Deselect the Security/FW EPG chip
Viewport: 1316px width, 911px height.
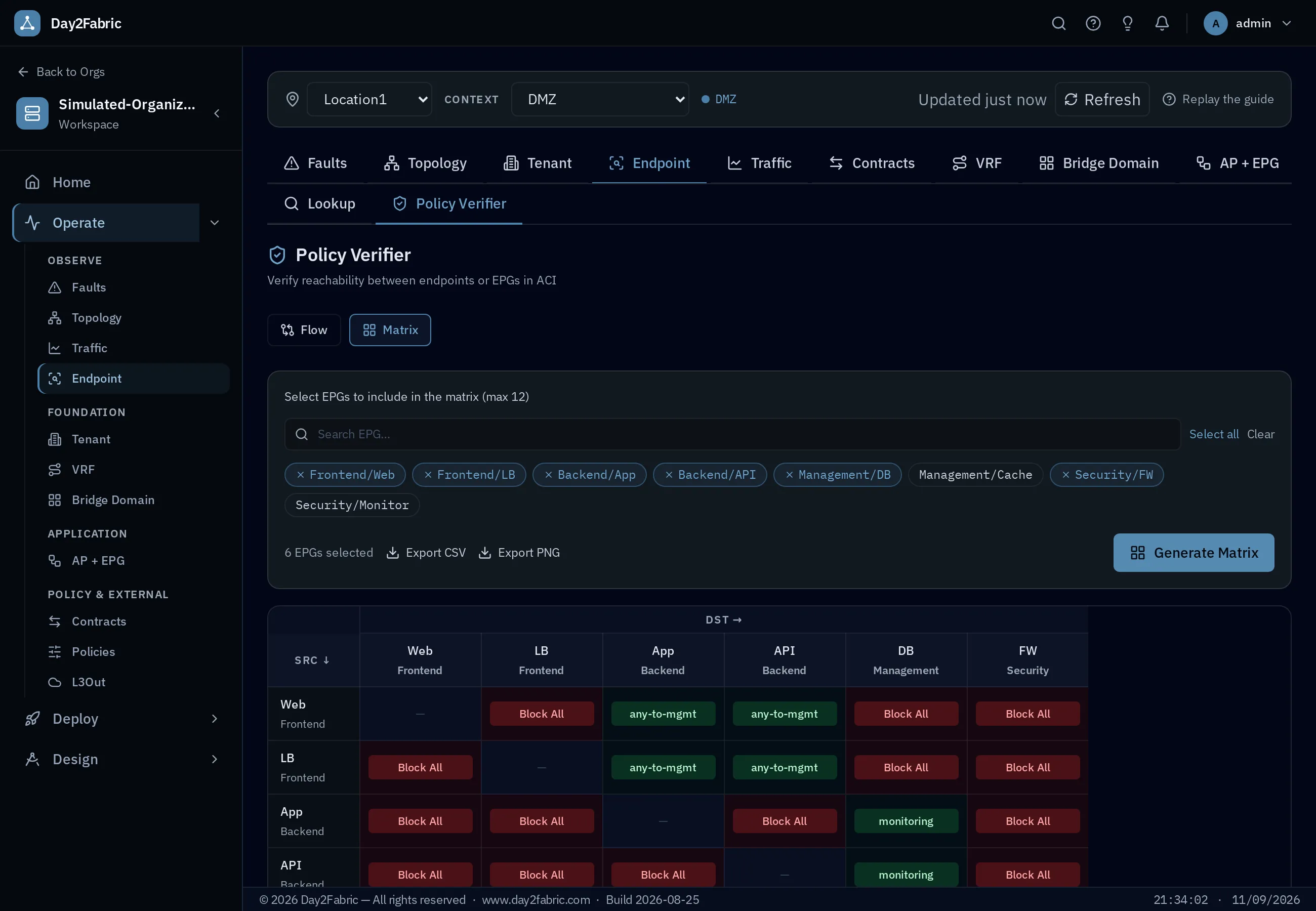coord(1106,475)
